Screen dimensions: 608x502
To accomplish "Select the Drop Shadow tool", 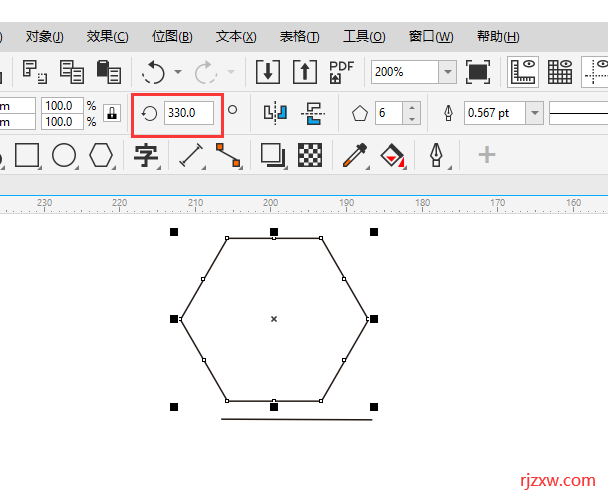I will coord(272,154).
